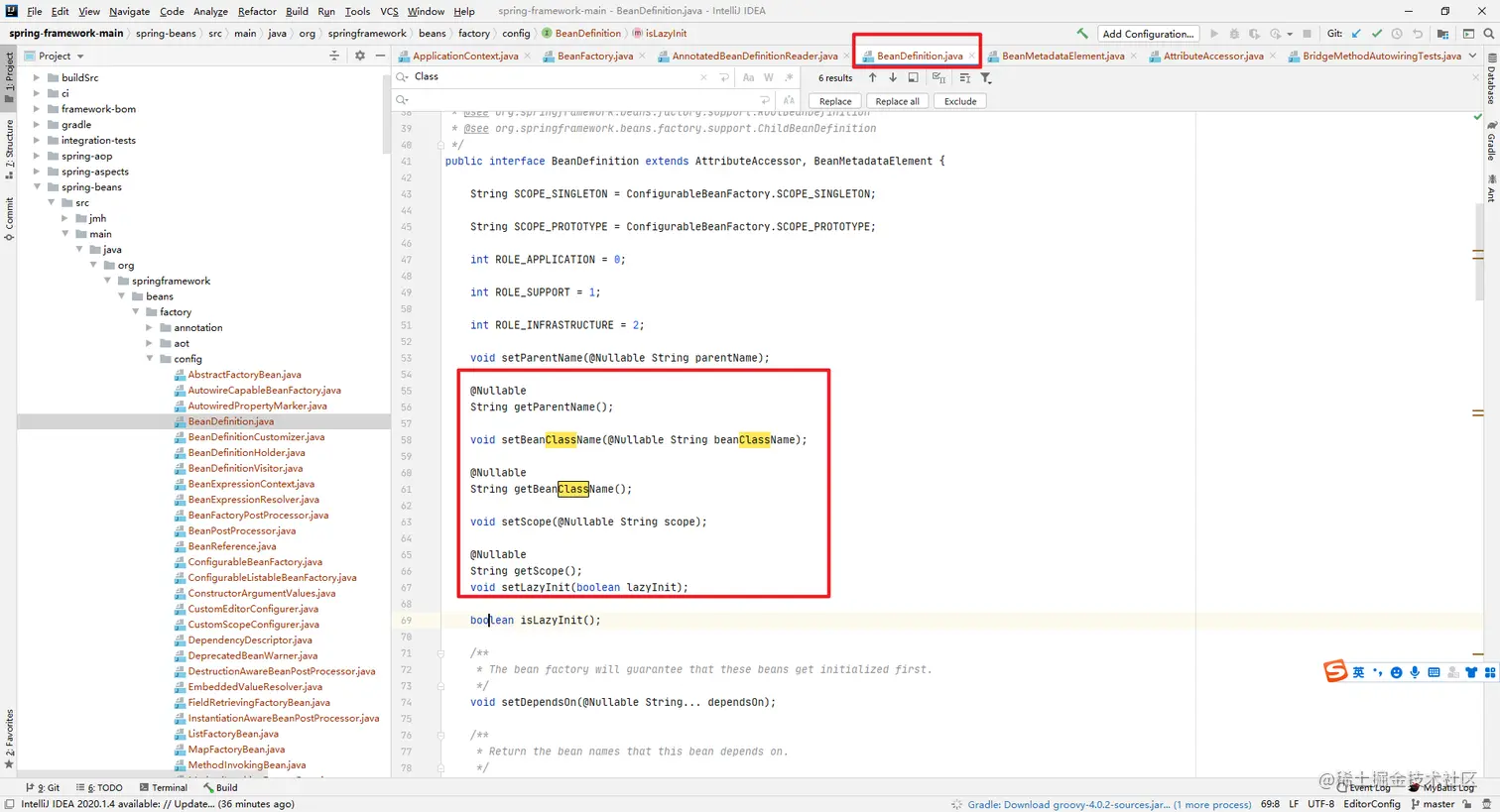Image resolution: width=1500 pixels, height=812 pixels.
Task: Open the Refactor menu
Action: 257,11
